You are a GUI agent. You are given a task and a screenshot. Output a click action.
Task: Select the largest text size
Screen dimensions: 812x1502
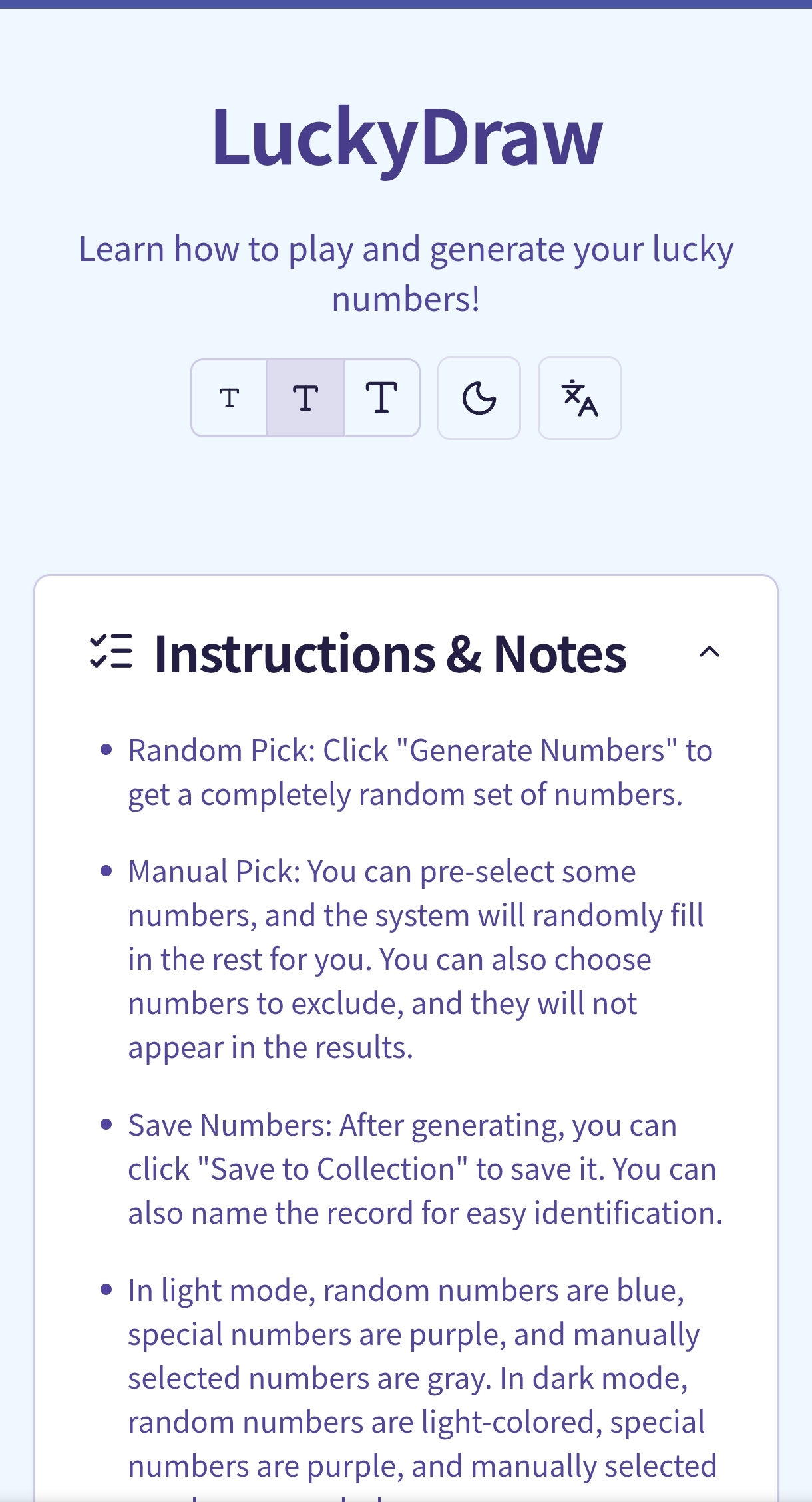(x=382, y=398)
